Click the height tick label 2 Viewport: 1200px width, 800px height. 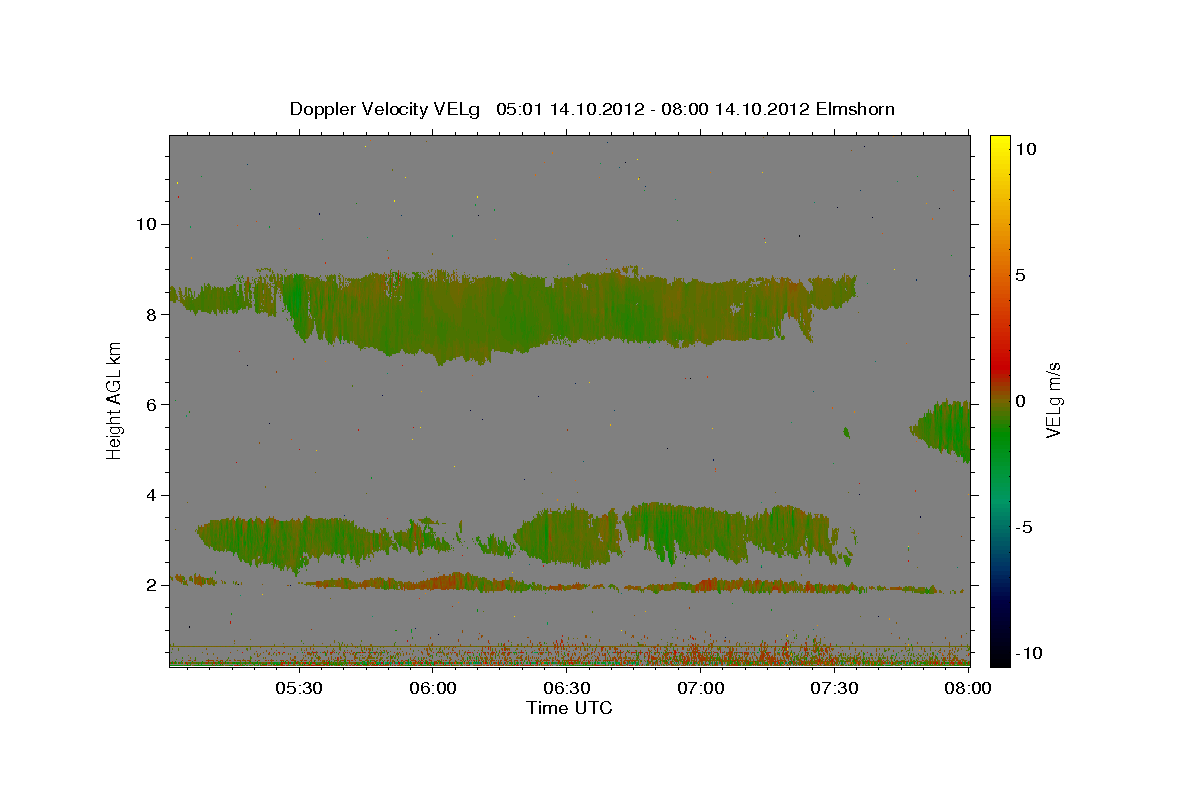152,585
